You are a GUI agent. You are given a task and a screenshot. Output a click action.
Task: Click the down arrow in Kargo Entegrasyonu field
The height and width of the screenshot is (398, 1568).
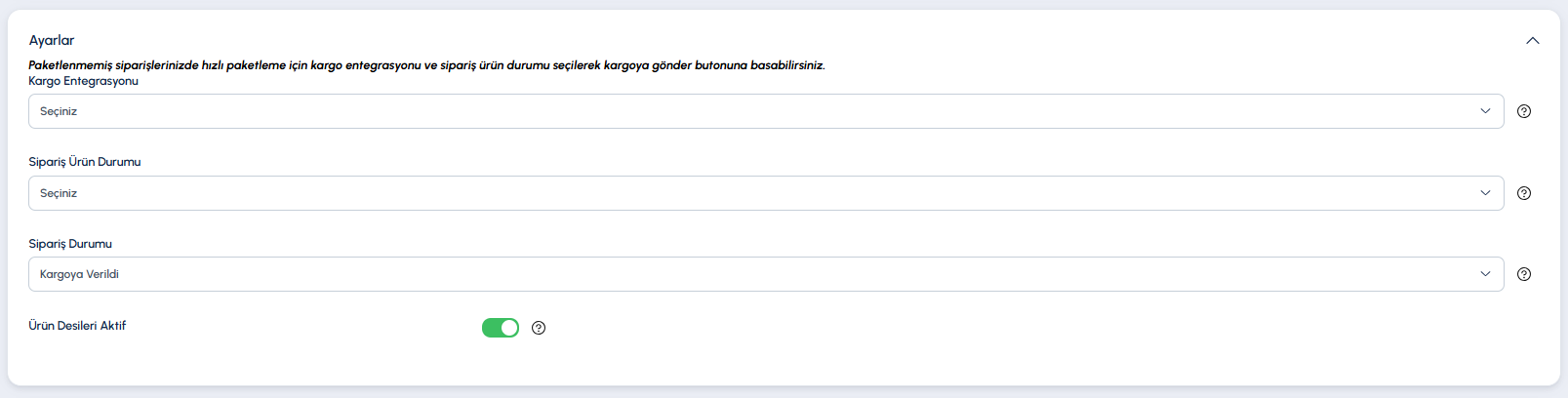1485,111
